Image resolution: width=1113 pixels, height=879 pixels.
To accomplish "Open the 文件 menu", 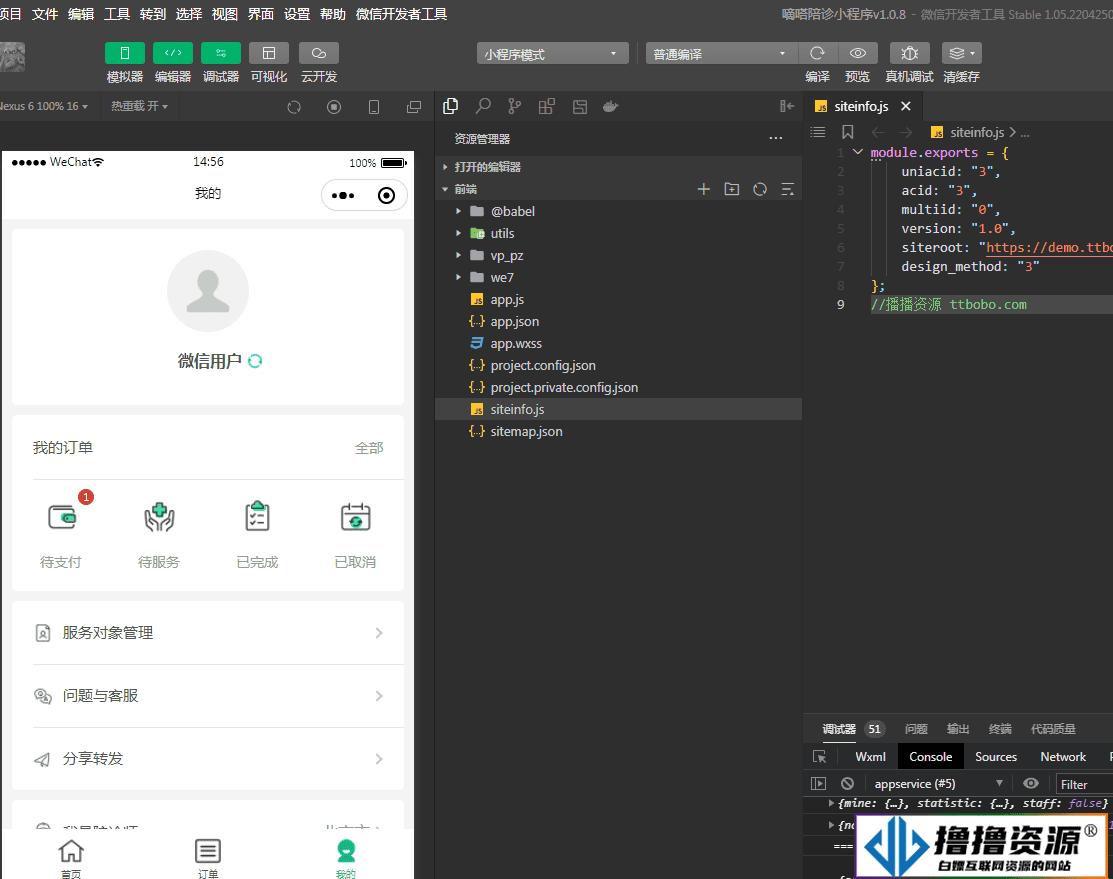I will (x=45, y=13).
